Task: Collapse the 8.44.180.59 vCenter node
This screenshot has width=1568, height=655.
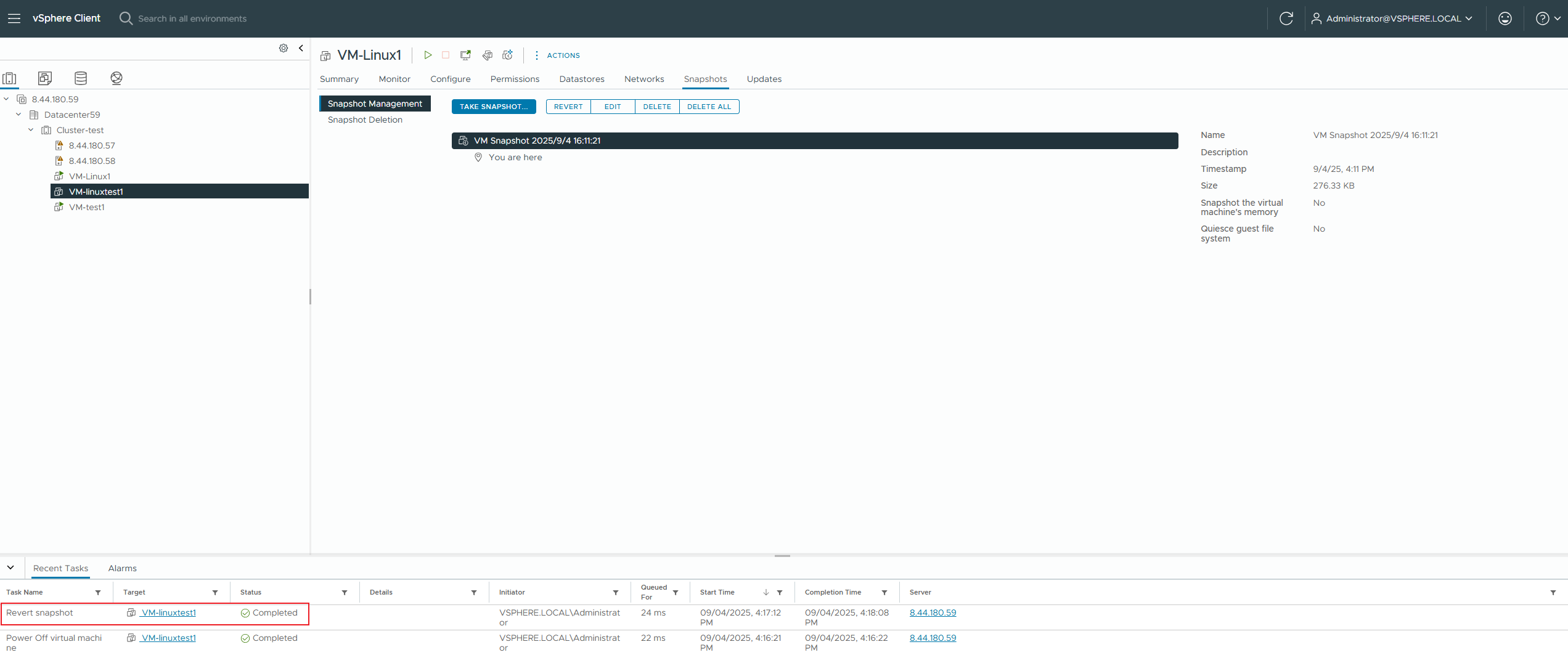Action: tap(6, 99)
